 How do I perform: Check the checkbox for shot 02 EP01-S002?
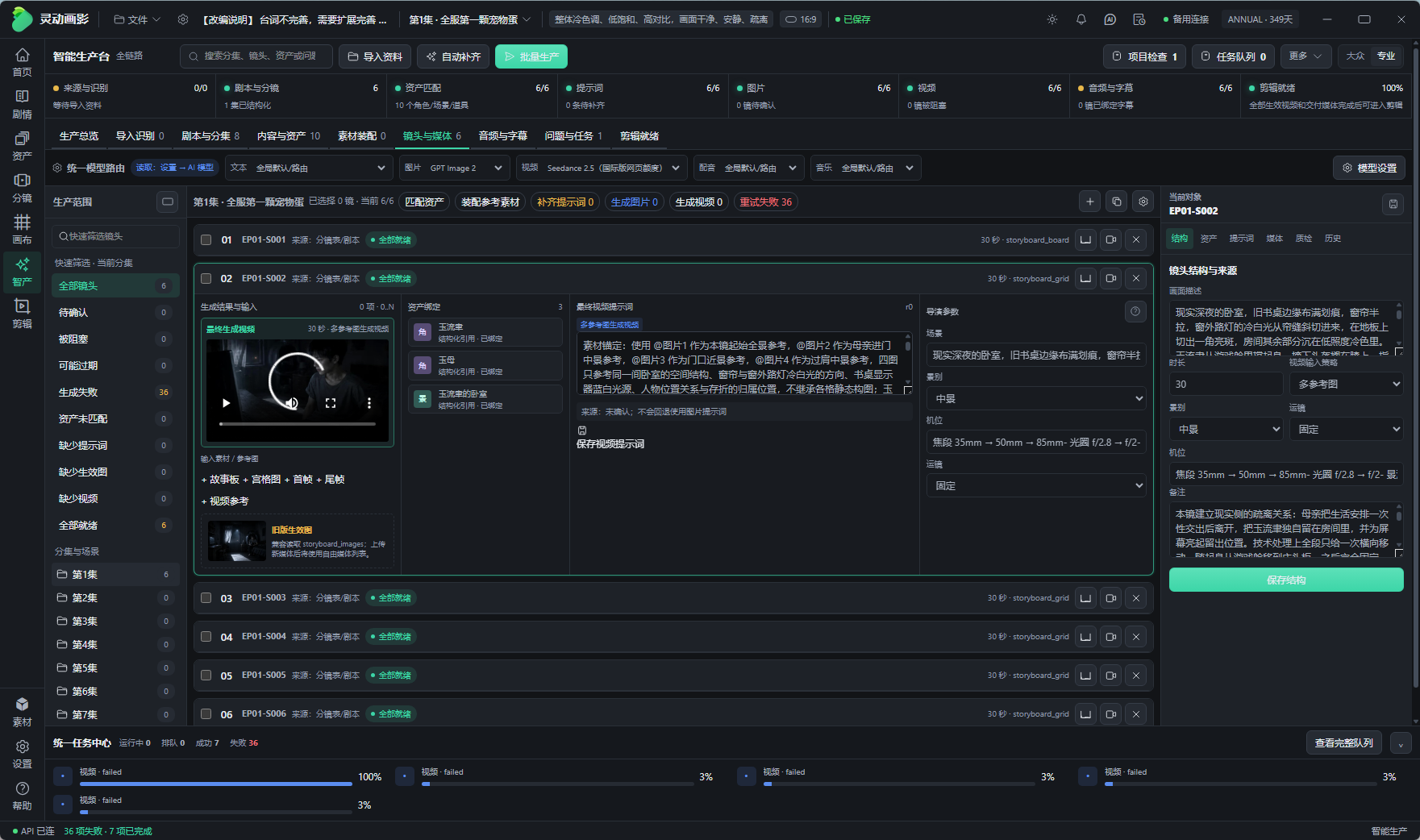click(206, 279)
